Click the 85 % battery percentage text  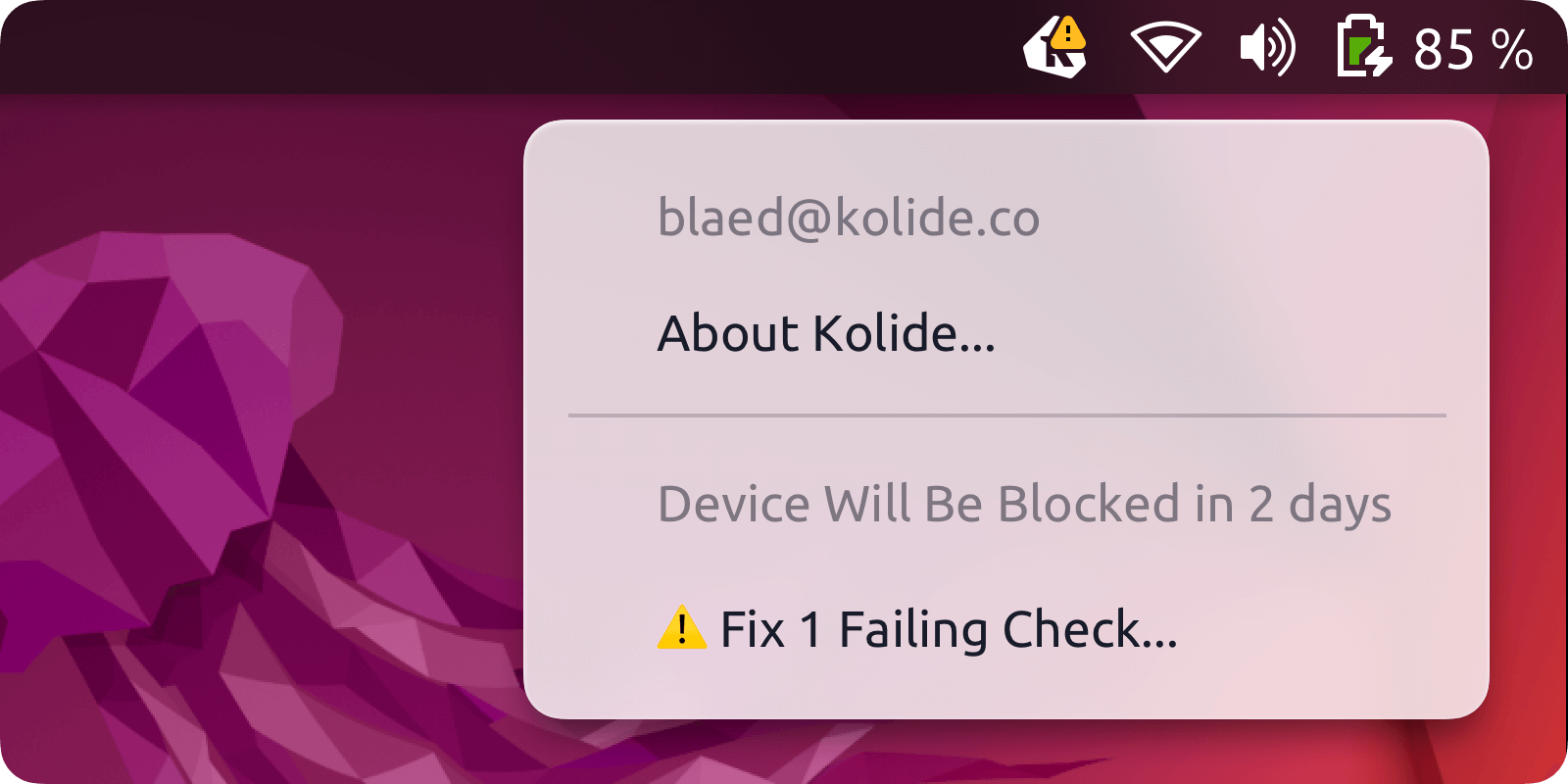[x=1473, y=49]
